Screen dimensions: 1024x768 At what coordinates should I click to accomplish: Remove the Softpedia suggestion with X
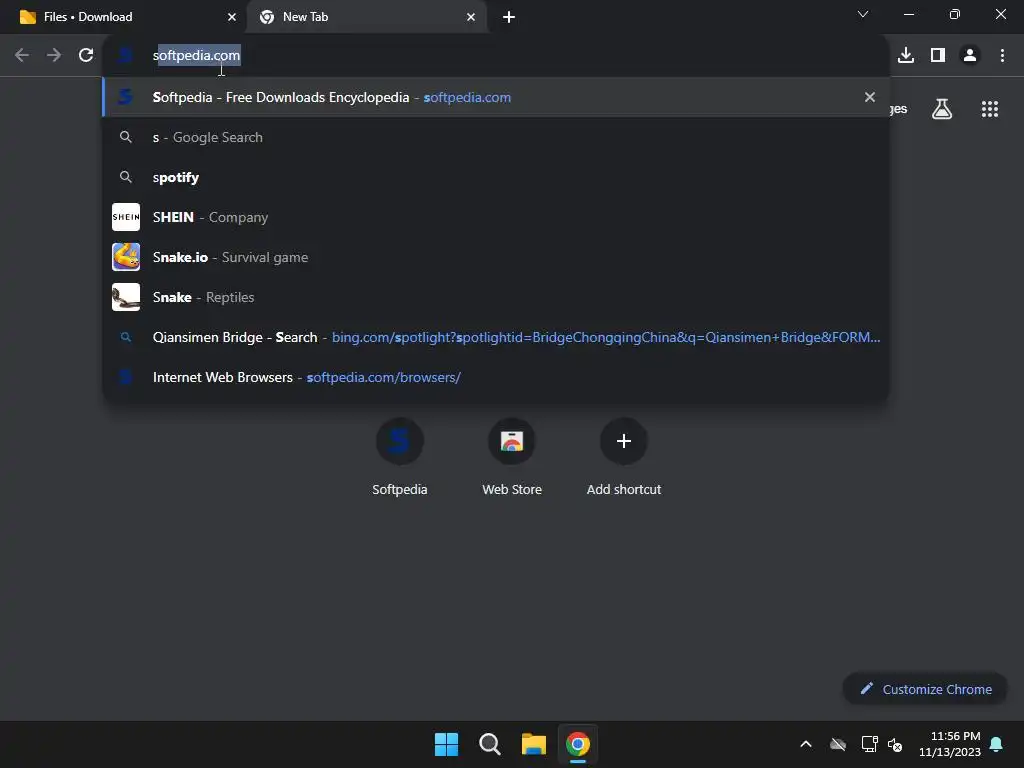tap(869, 97)
